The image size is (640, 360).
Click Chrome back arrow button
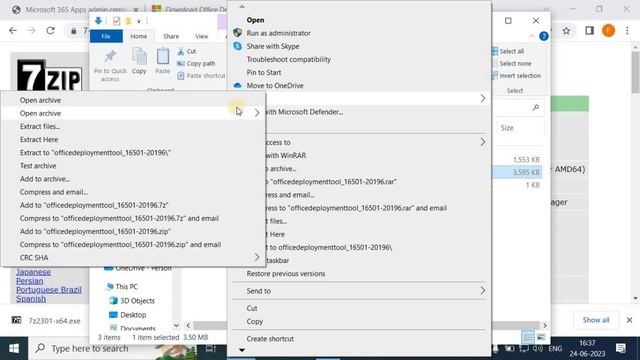click(13, 31)
